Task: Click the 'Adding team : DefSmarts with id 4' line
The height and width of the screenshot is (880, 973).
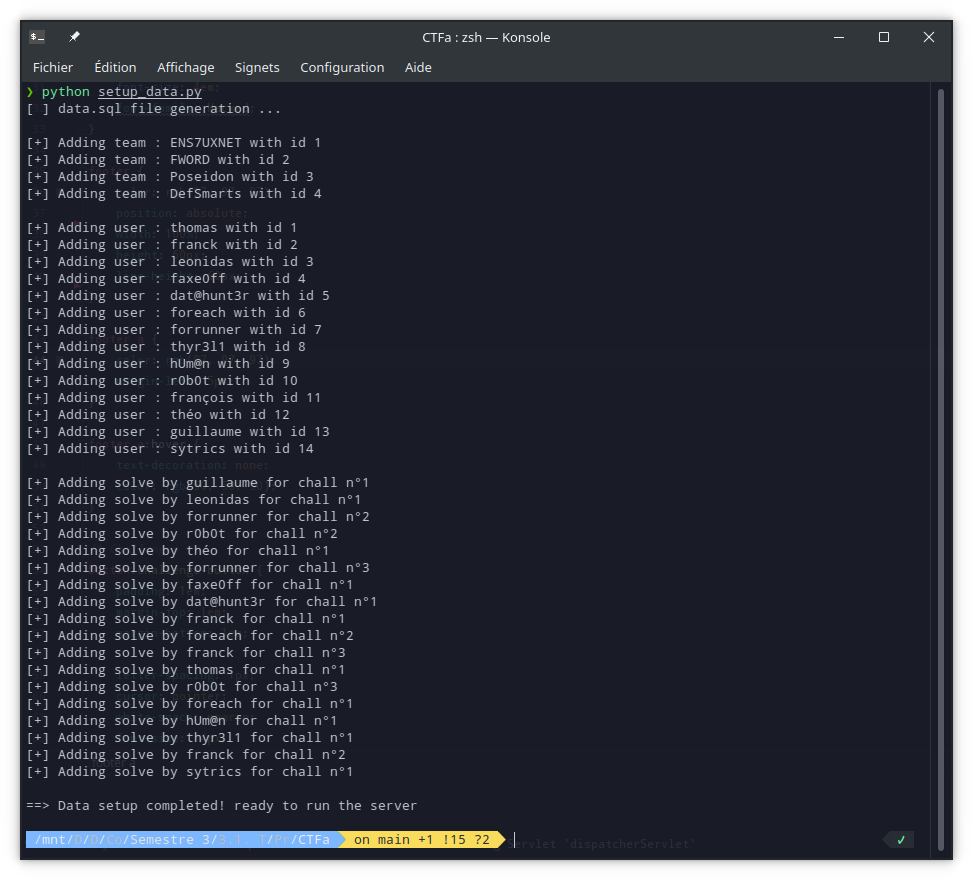Action: coord(174,194)
